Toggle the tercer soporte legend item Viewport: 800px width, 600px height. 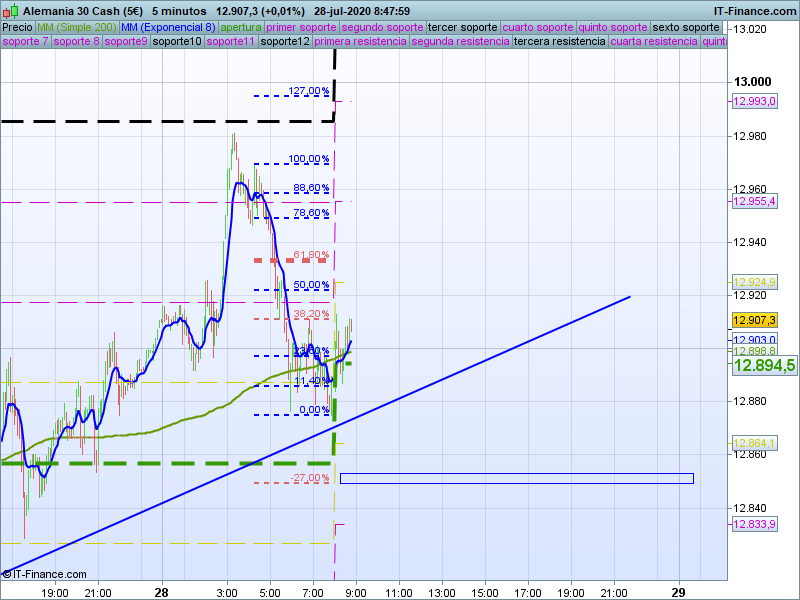click(462, 28)
